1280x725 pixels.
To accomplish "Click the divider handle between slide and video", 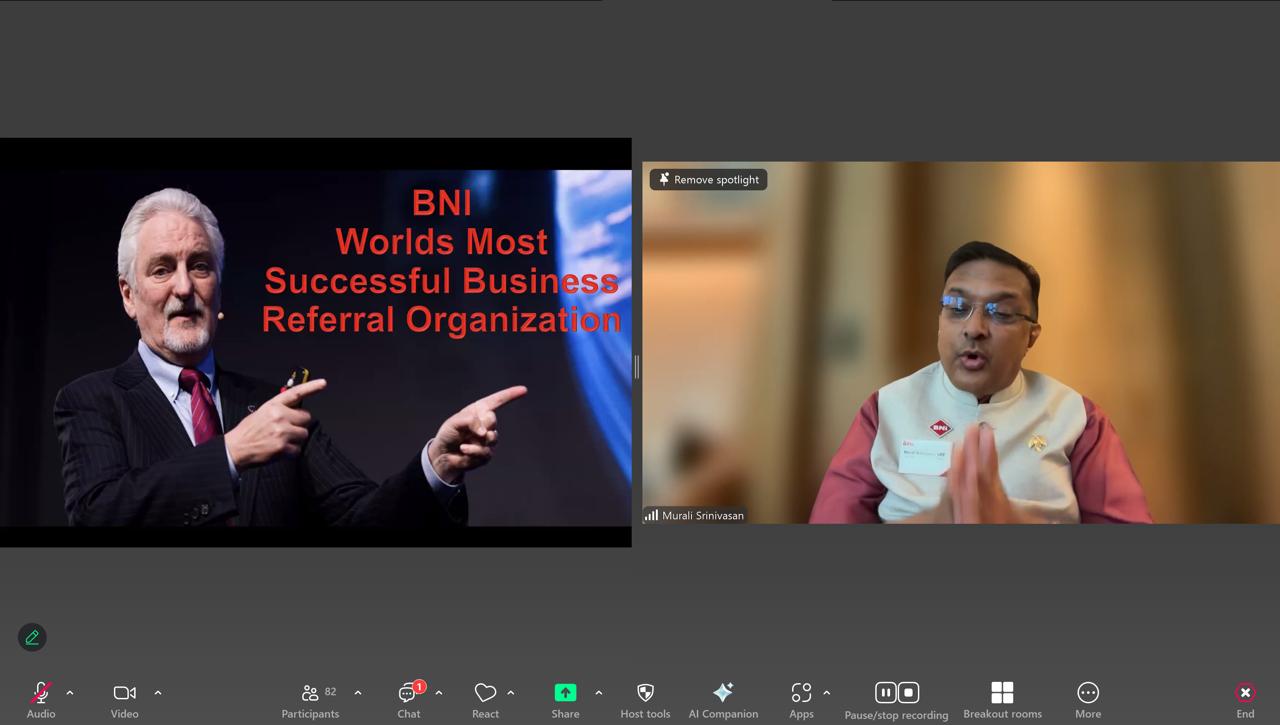I will click(636, 367).
